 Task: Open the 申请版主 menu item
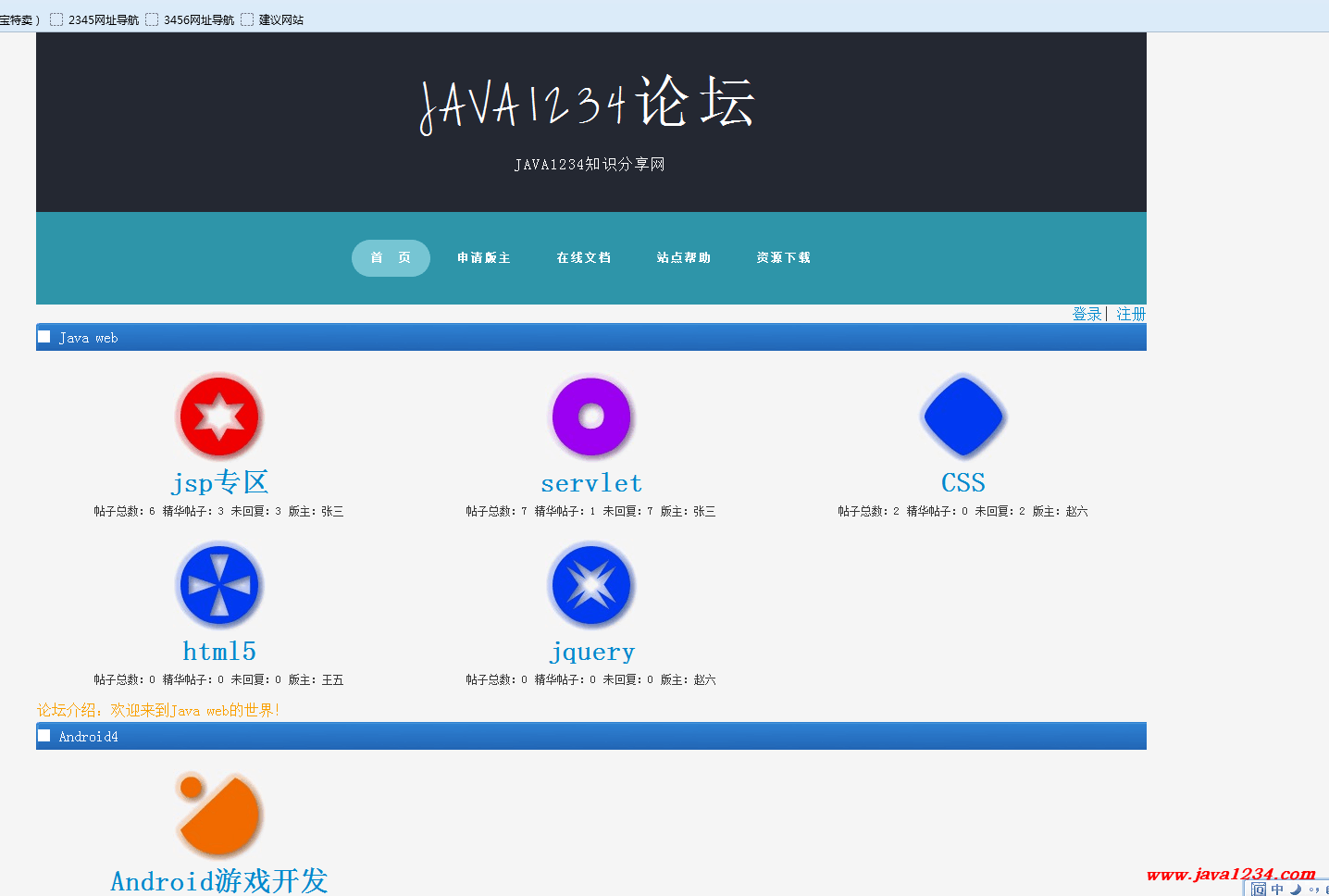point(484,258)
